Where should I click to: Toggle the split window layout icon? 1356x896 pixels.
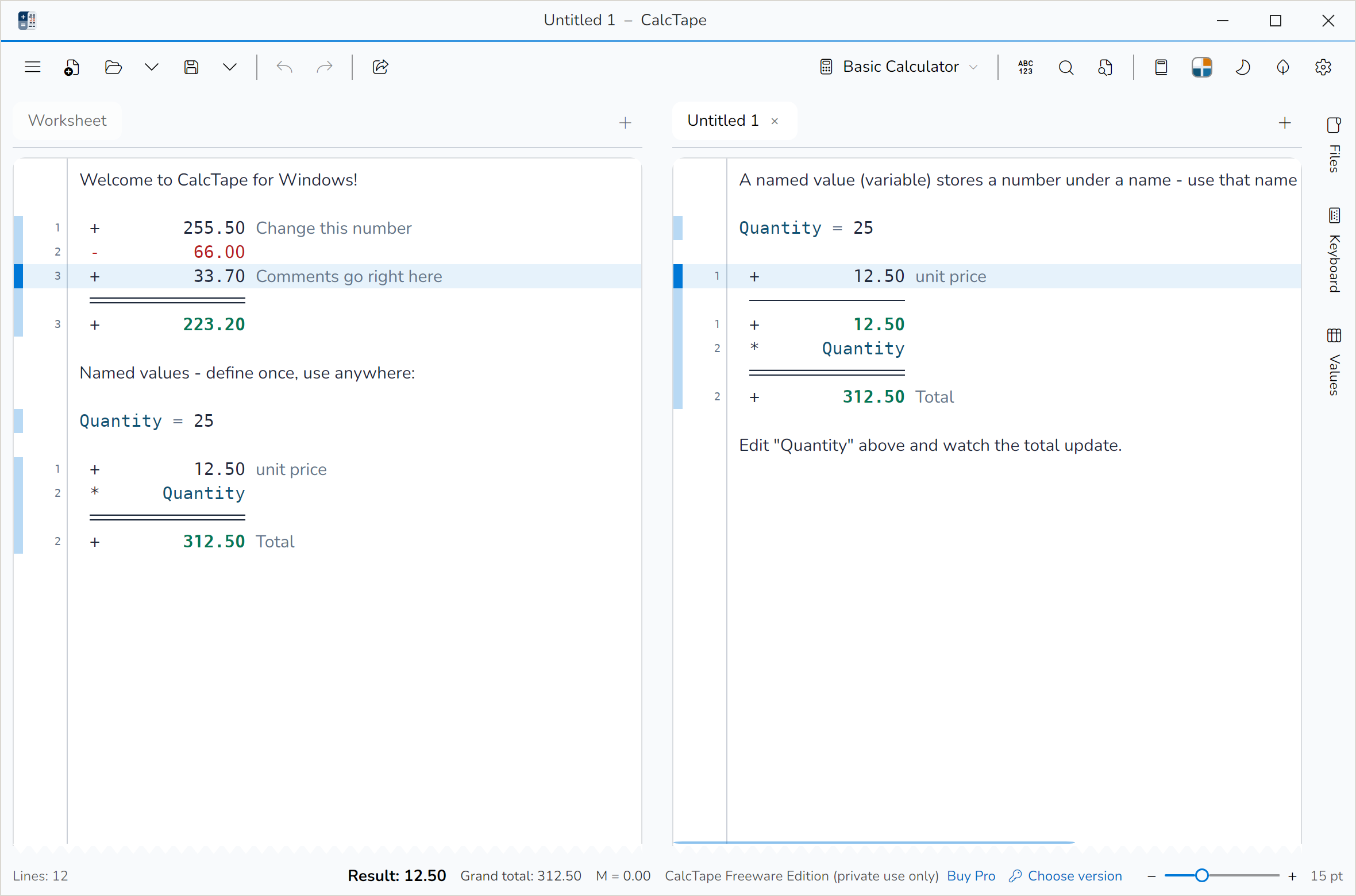click(x=1201, y=67)
